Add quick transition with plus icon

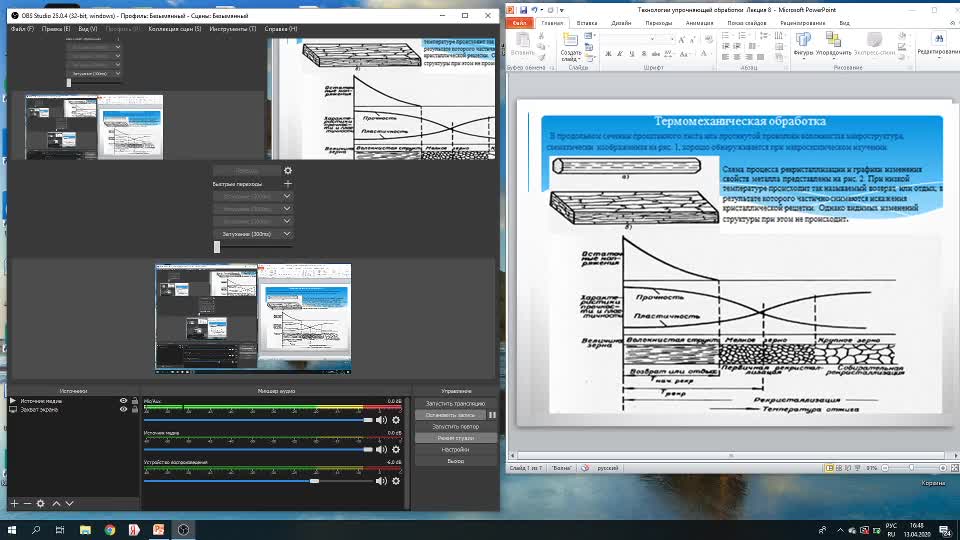pos(288,184)
